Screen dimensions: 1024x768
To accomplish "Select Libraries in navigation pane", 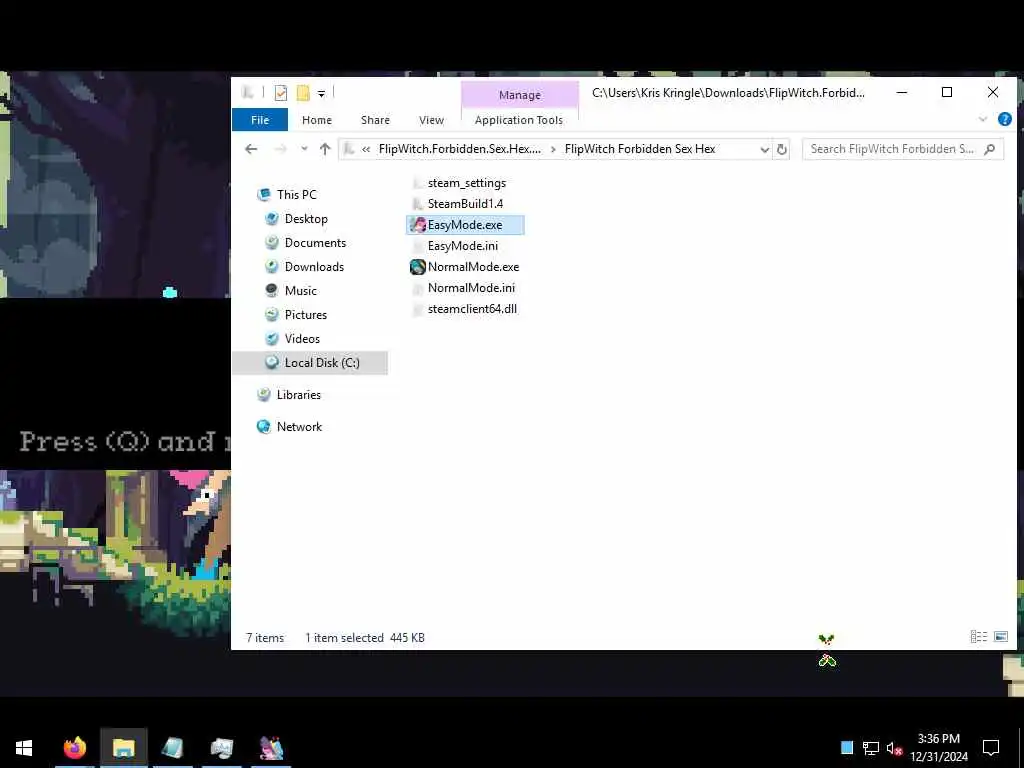I will pos(298,394).
